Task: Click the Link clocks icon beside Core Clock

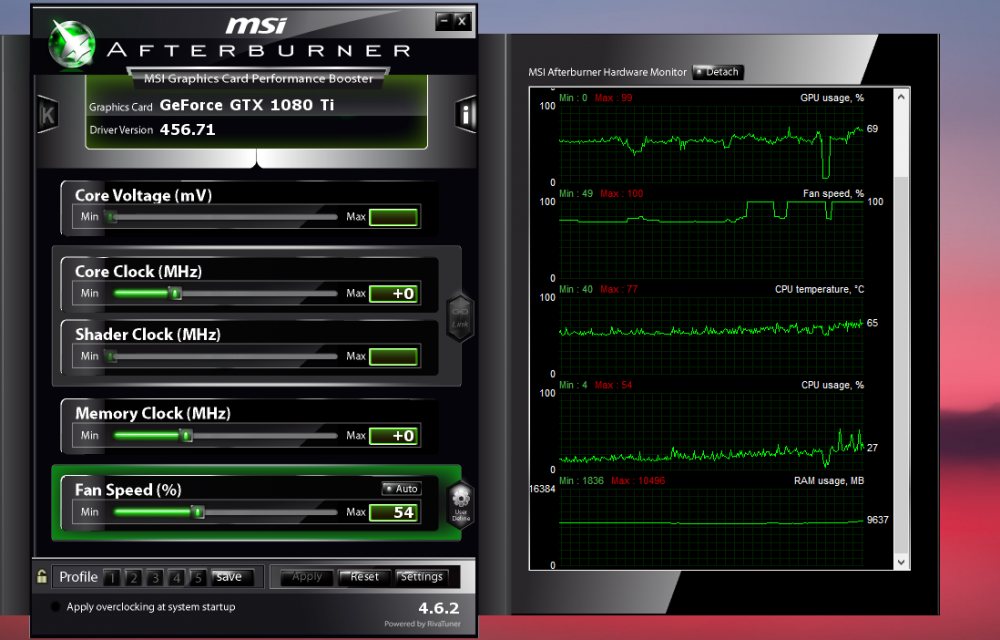Action: (459, 314)
